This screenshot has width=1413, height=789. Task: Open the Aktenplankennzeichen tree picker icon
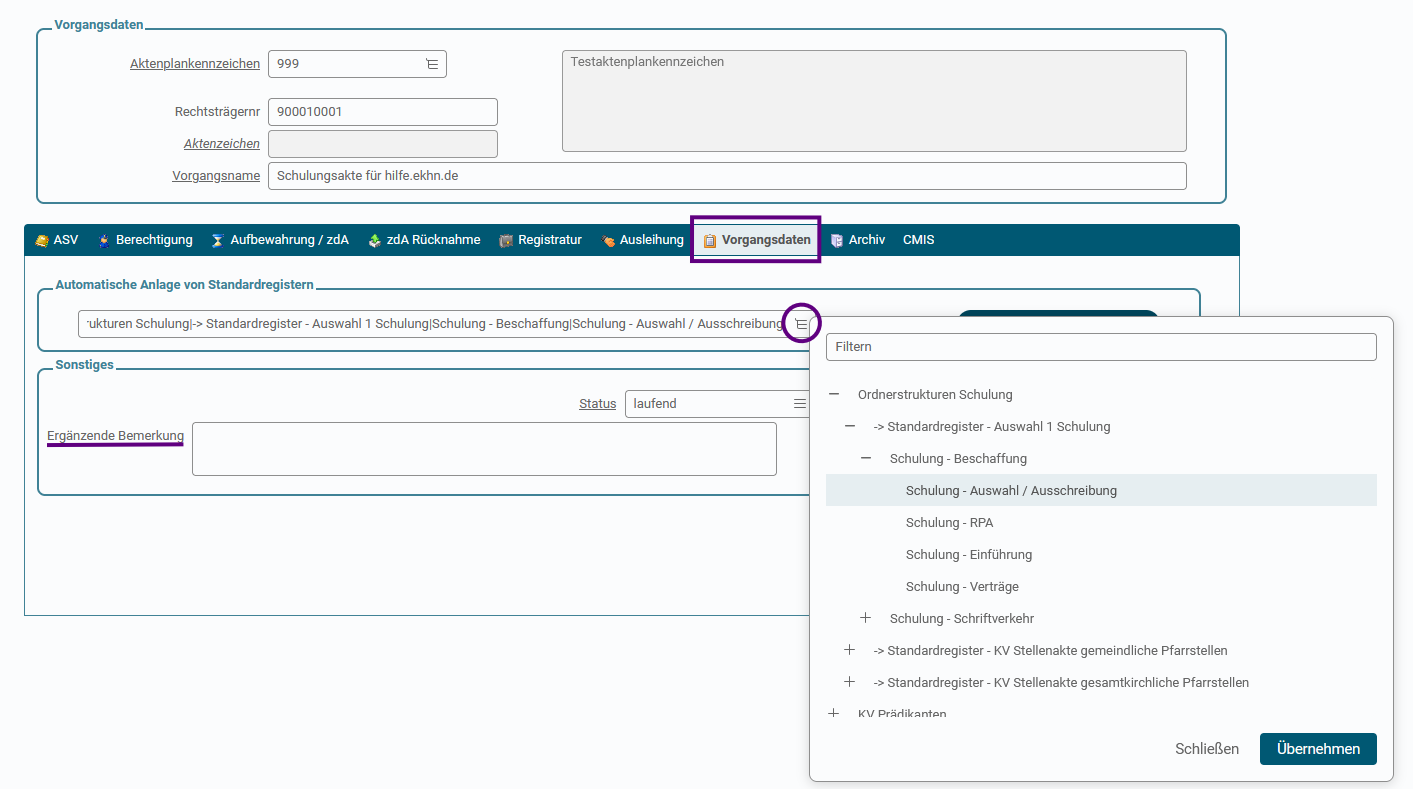pos(432,64)
